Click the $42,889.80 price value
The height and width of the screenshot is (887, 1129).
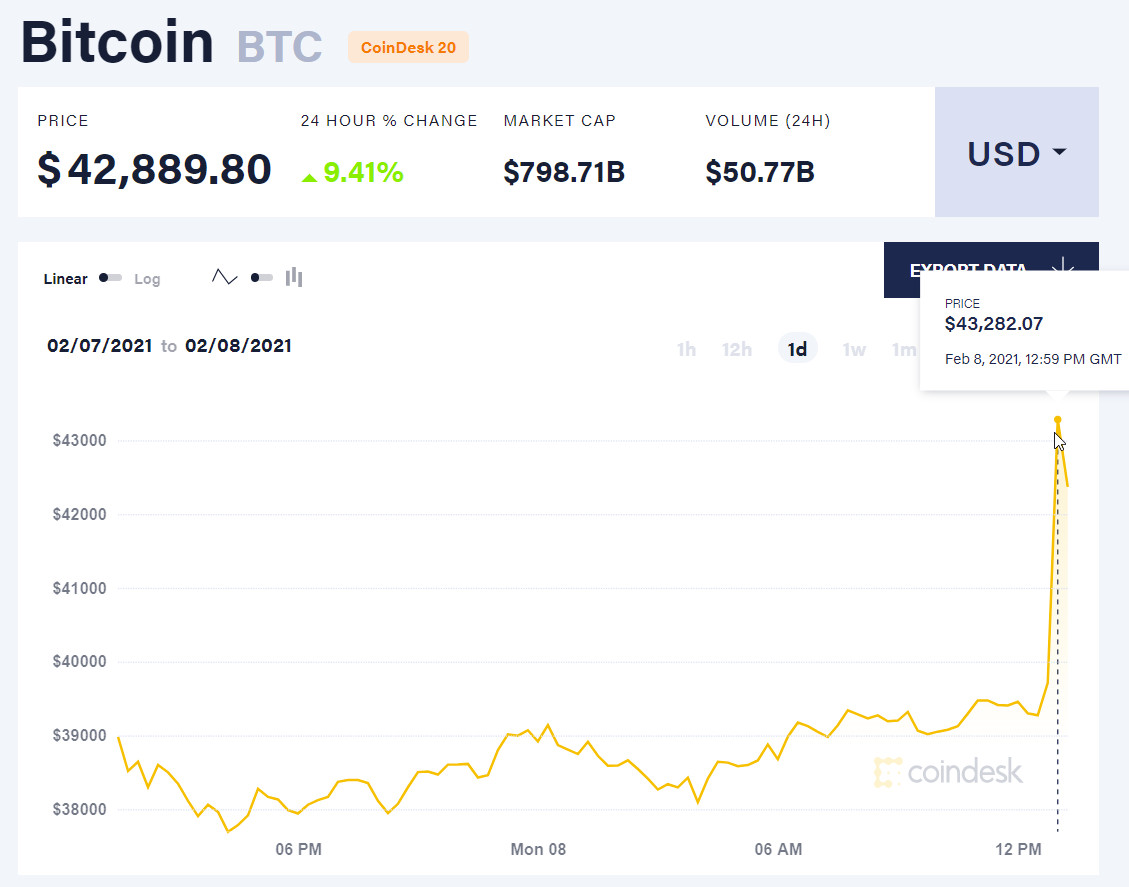click(155, 169)
